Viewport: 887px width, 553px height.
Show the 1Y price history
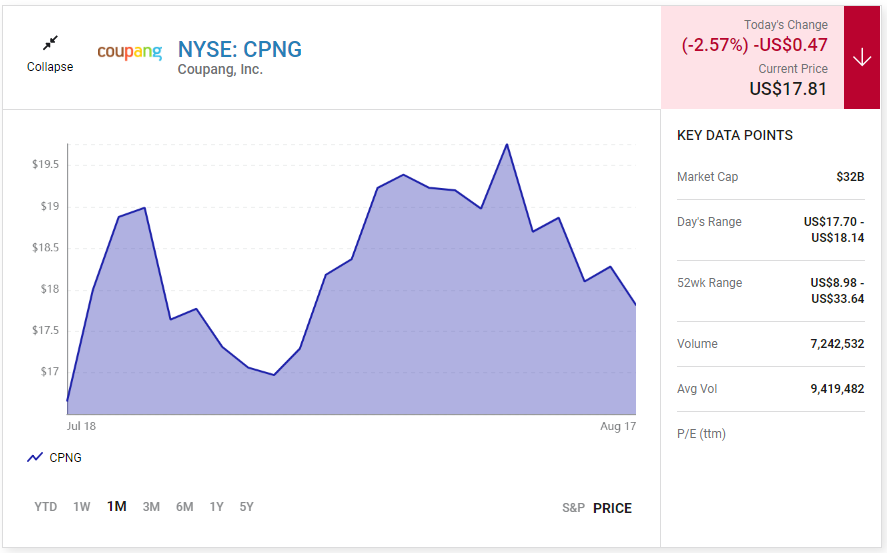coord(217,507)
